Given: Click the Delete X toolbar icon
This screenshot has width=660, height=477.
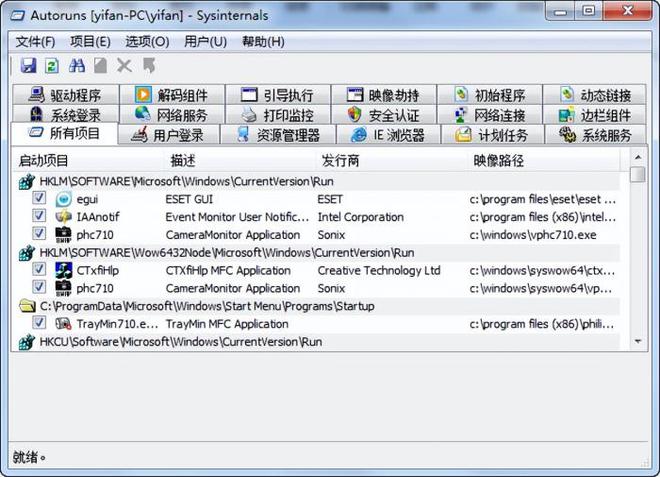Looking at the screenshot, I should tap(124, 66).
